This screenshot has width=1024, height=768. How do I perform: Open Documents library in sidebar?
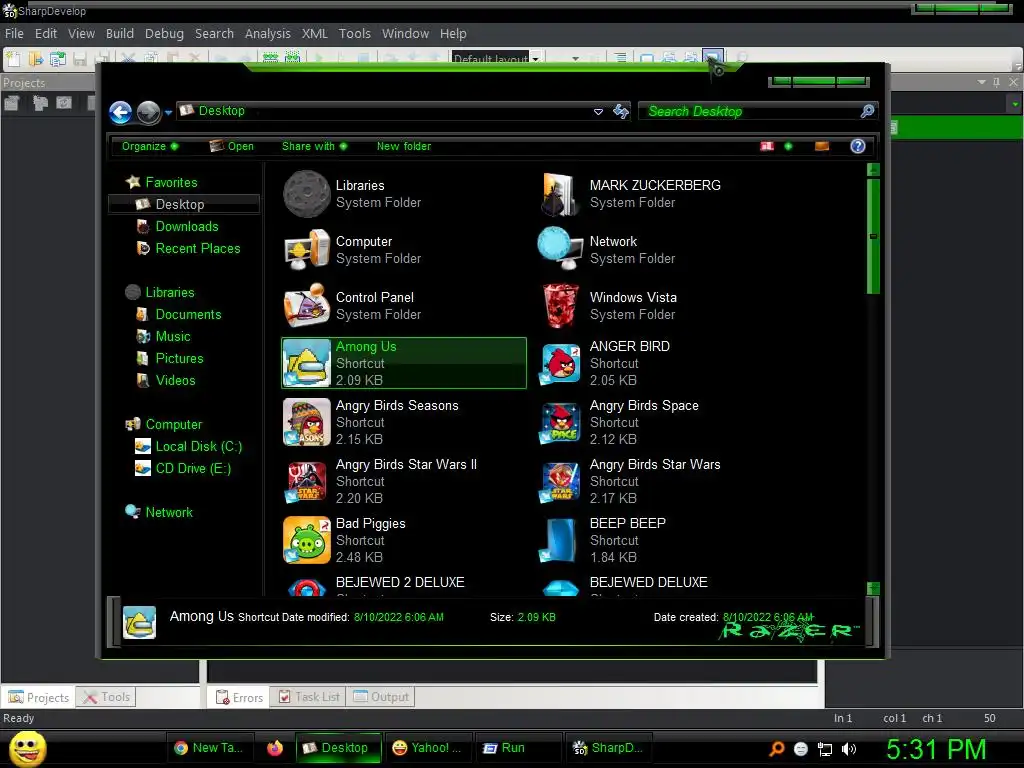(x=188, y=315)
